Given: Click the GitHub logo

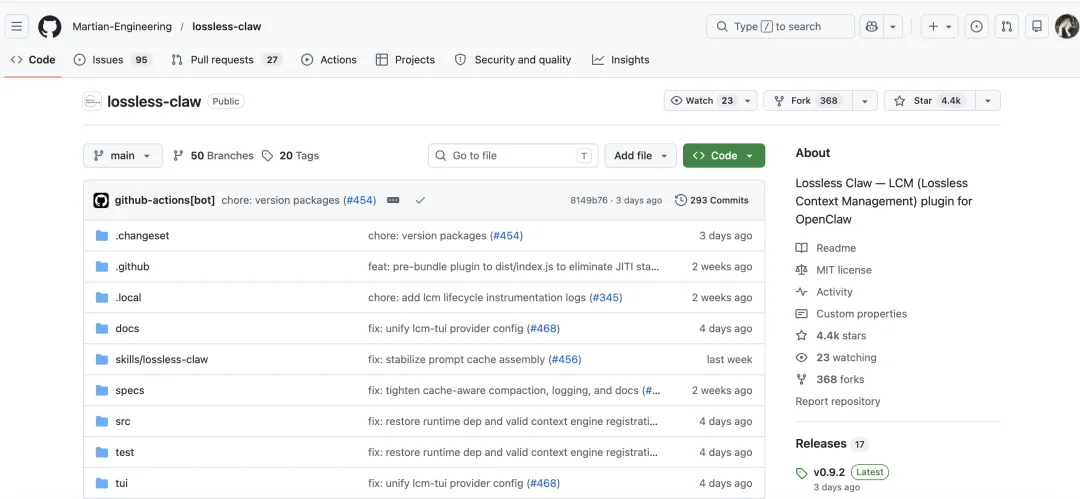Looking at the screenshot, I should click(x=50, y=26).
